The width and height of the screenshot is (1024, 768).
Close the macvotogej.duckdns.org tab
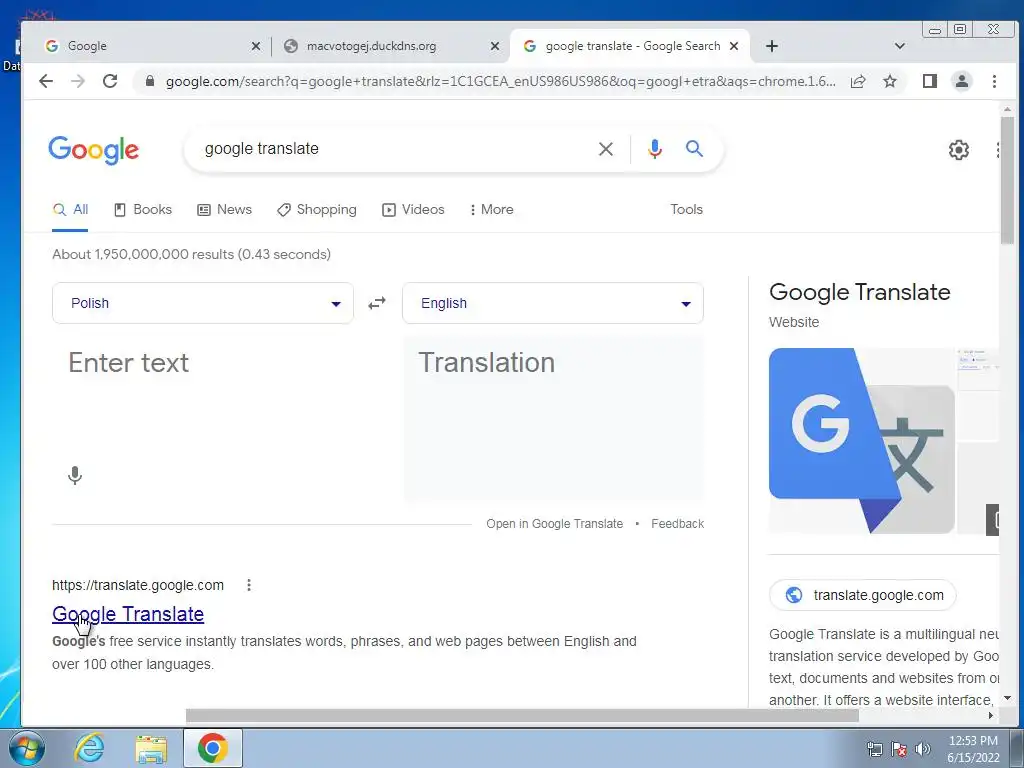(494, 46)
